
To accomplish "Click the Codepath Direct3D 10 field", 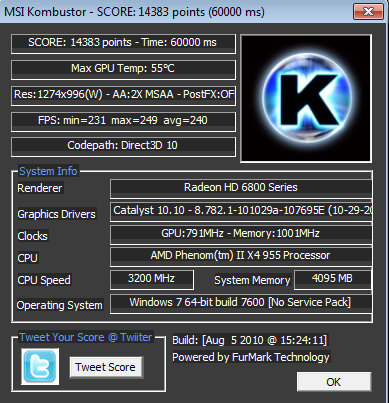I will [123, 147].
